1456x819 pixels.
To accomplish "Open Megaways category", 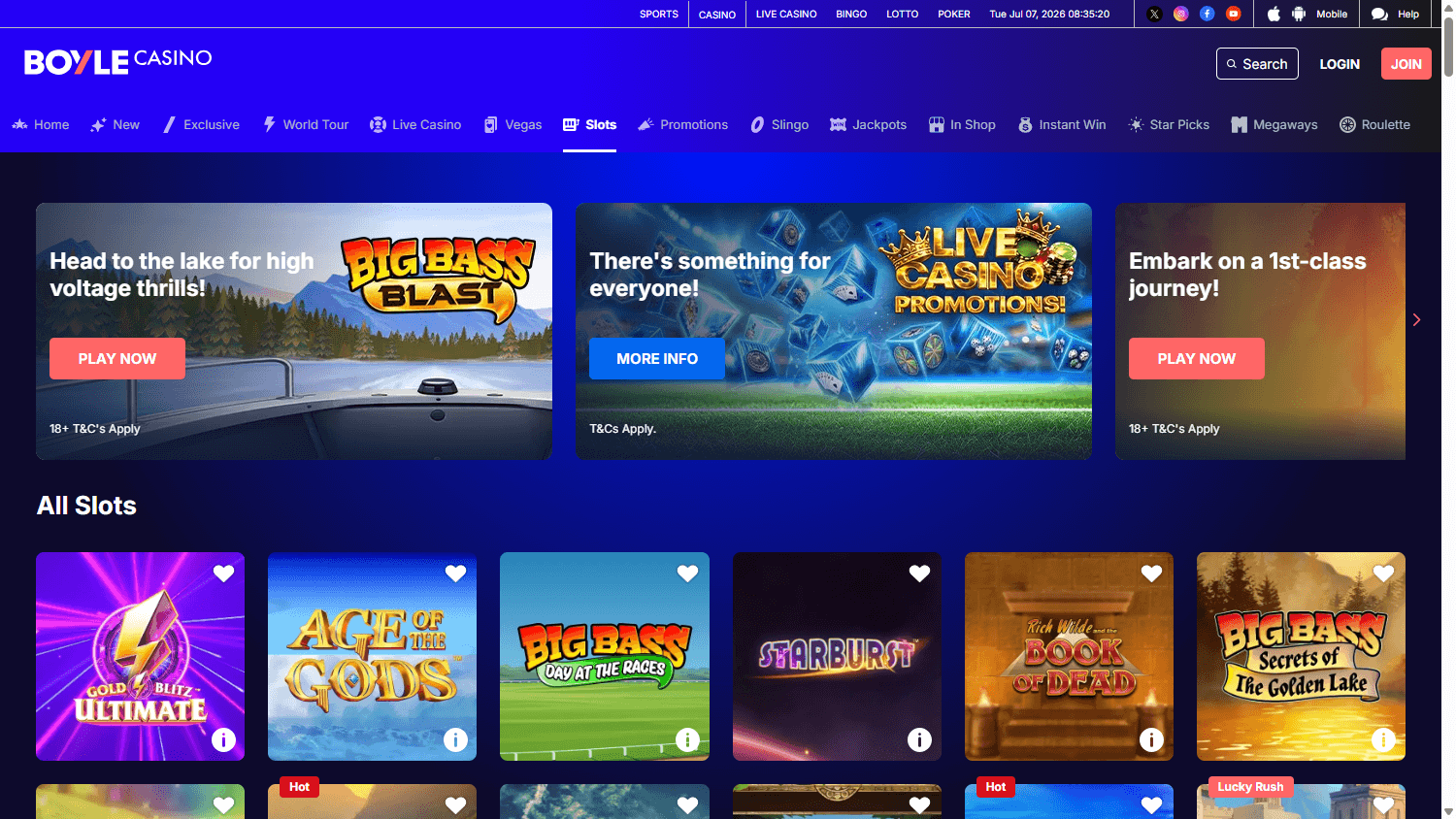I will click(x=1274, y=124).
